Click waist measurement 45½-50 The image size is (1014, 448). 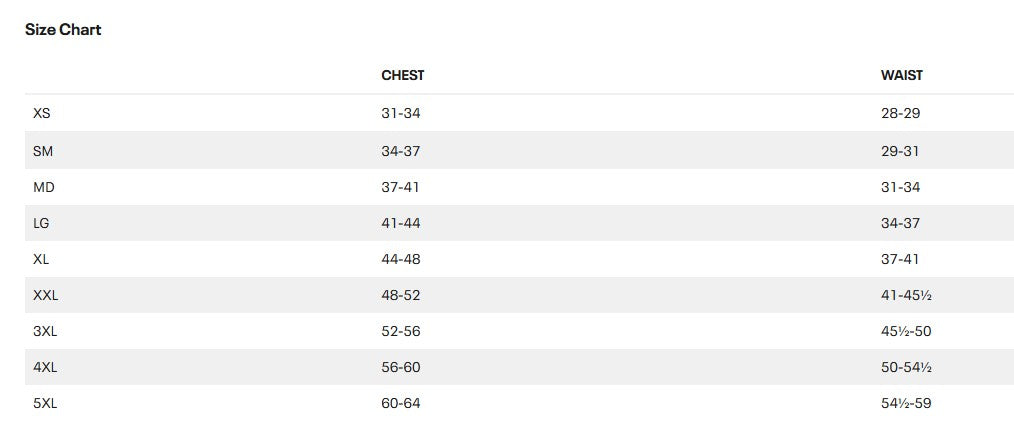pyautogui.click(x=906, y=331)
